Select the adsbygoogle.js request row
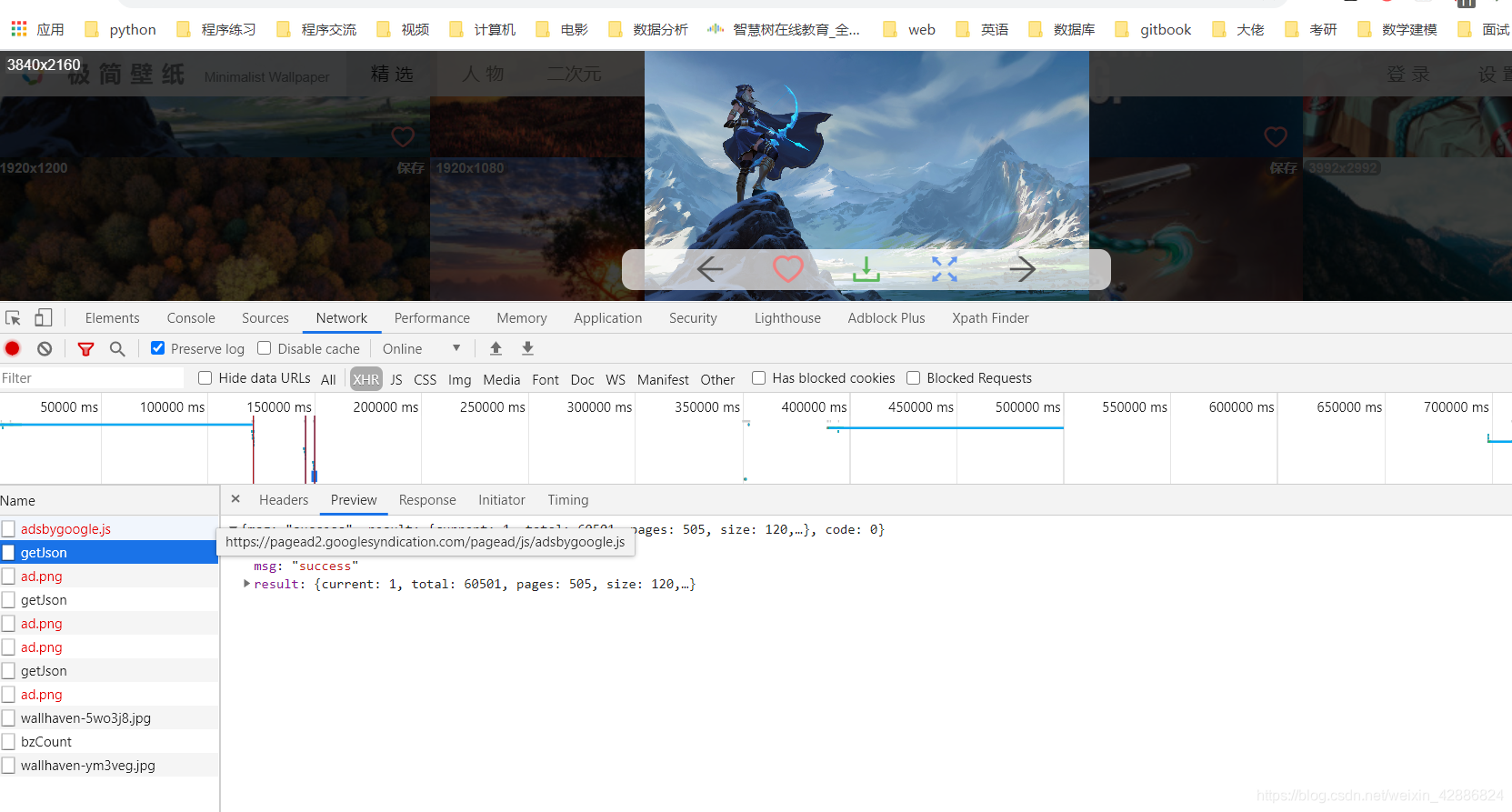Screen dimensions: 1512x812 click(109, 529)
